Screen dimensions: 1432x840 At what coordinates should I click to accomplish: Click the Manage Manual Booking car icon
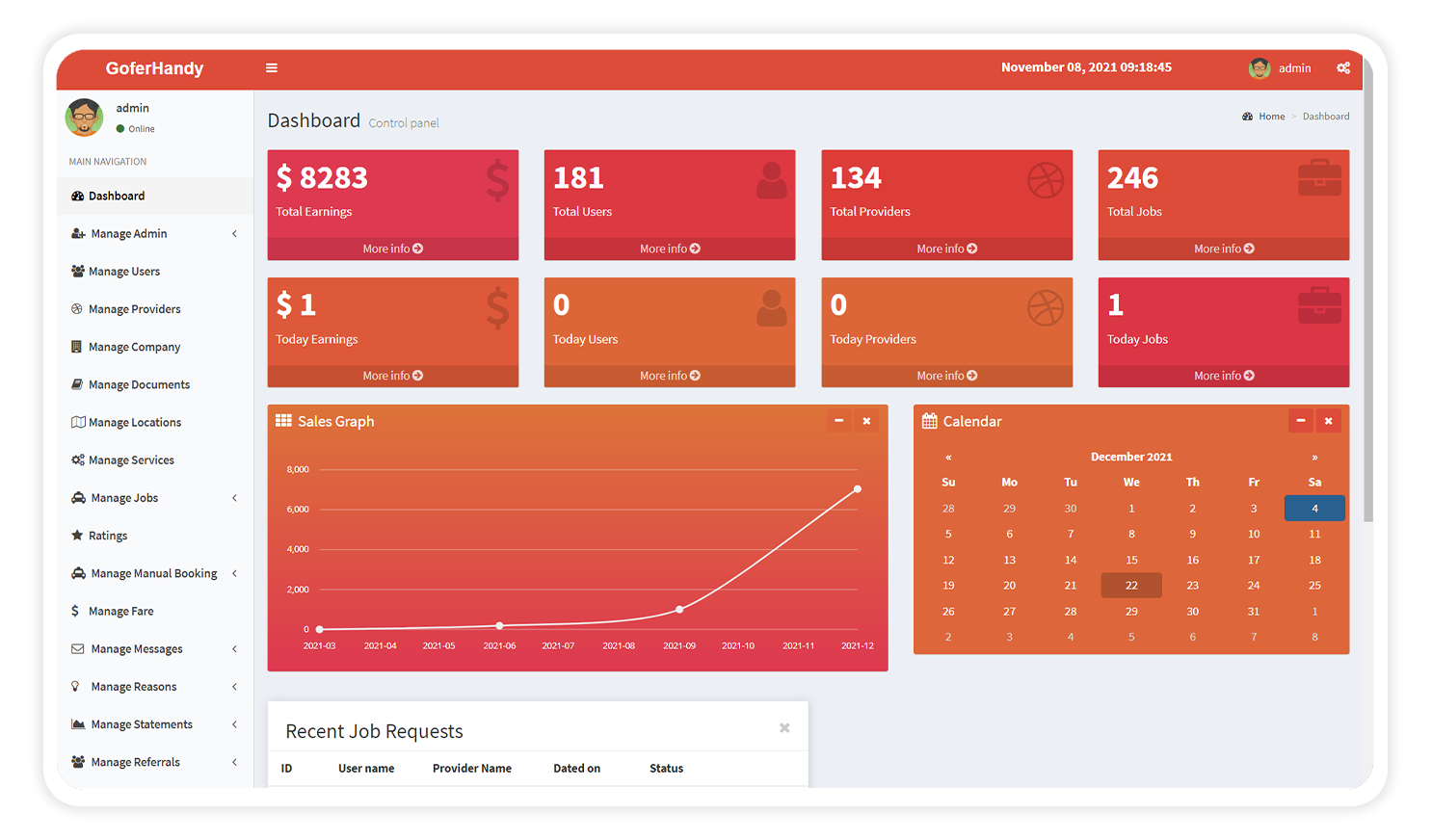click(x=78, y=573)
